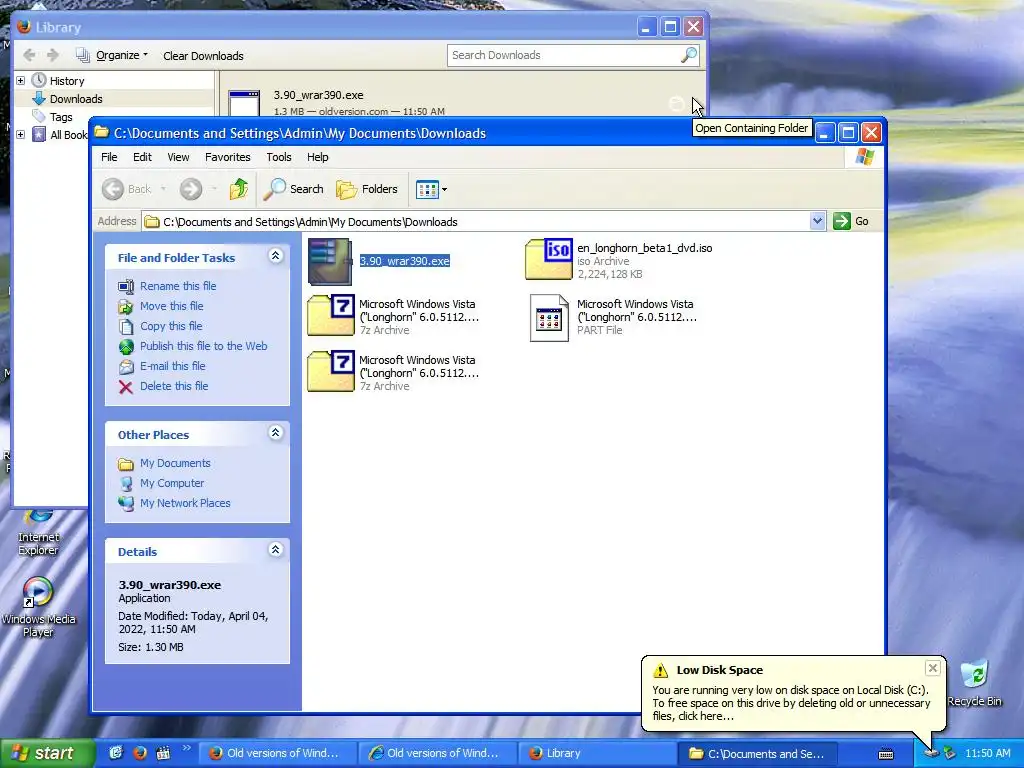
Task: Open the Back history dropdown arrow
Action: (163, 189)
